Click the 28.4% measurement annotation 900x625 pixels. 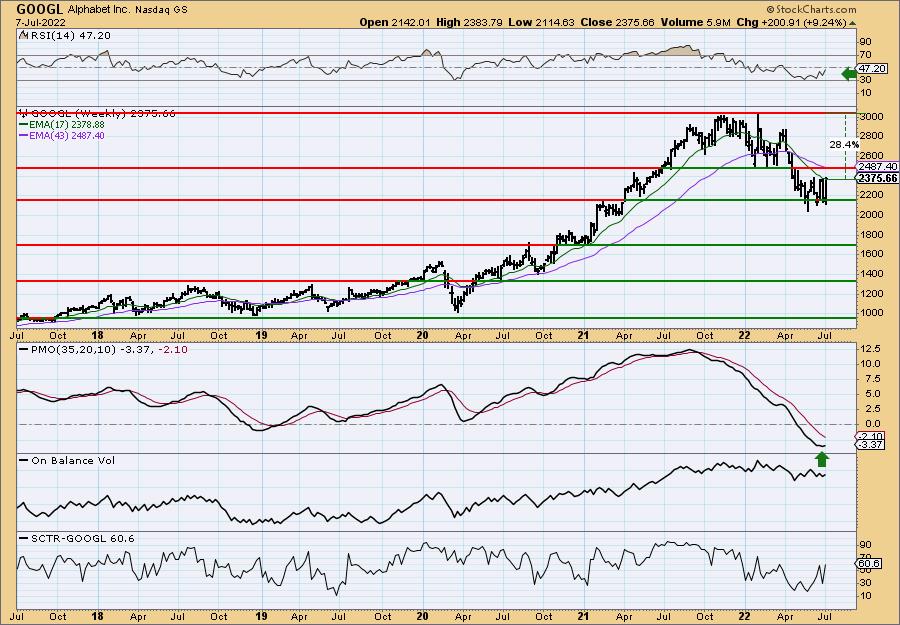844,144
